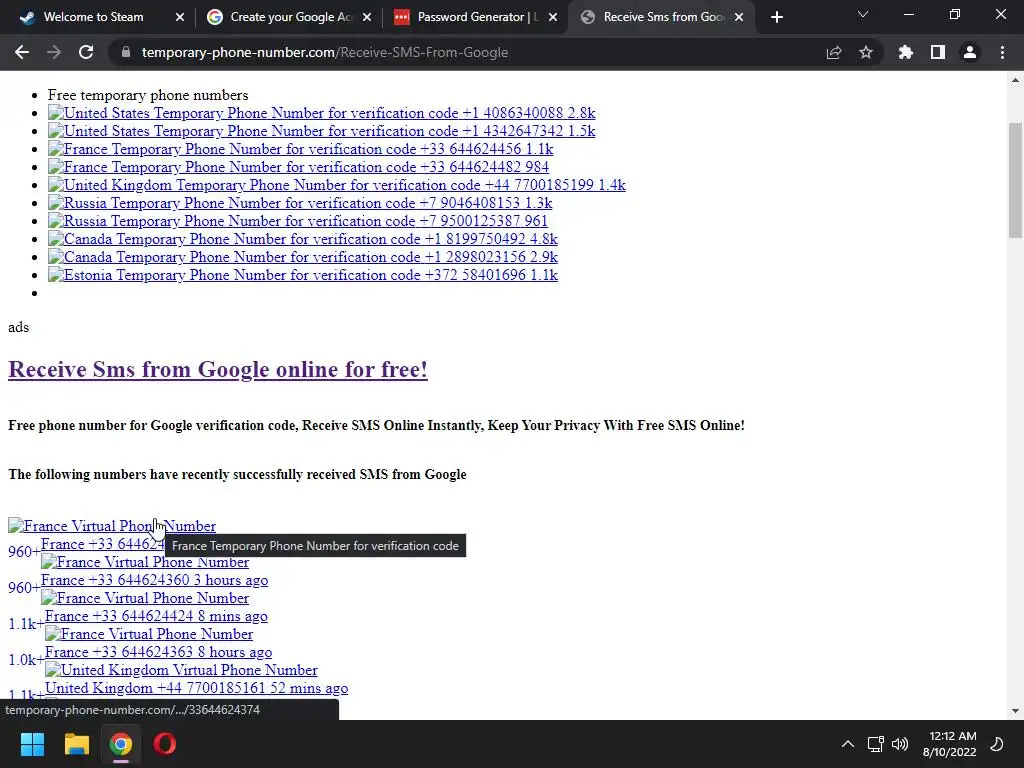Toggle the Chrome side panel icon
1024x768 pixels.
coord(938,52)
